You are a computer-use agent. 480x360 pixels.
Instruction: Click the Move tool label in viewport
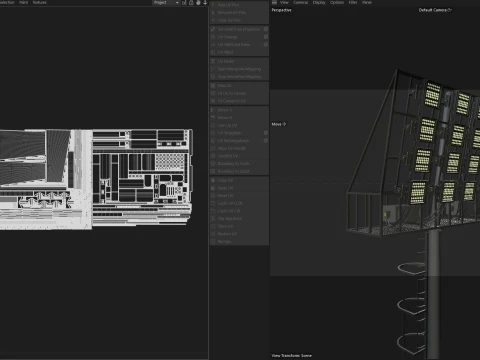(x=279, y=124)
